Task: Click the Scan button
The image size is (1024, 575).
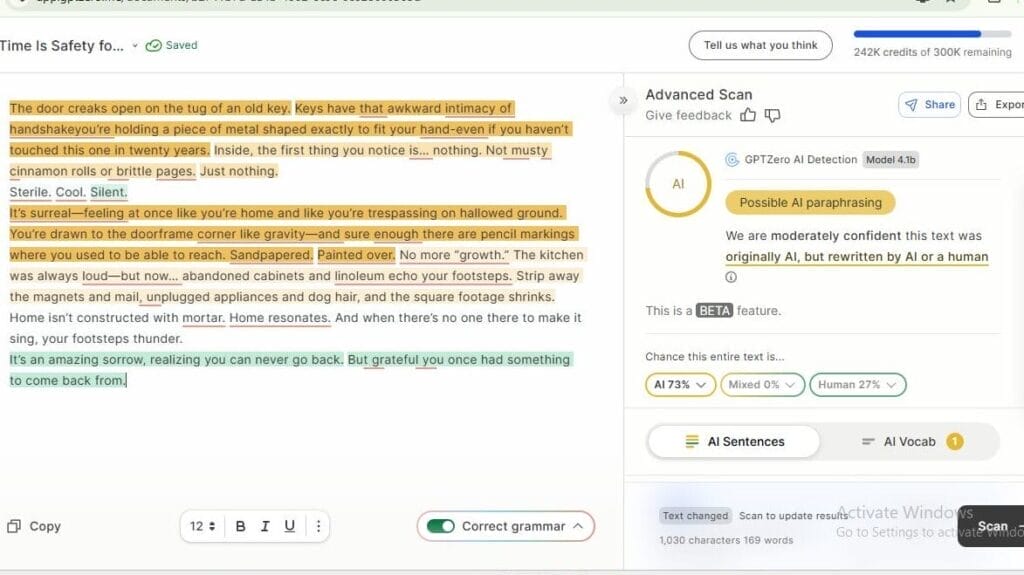Action: tap(993, 526)
